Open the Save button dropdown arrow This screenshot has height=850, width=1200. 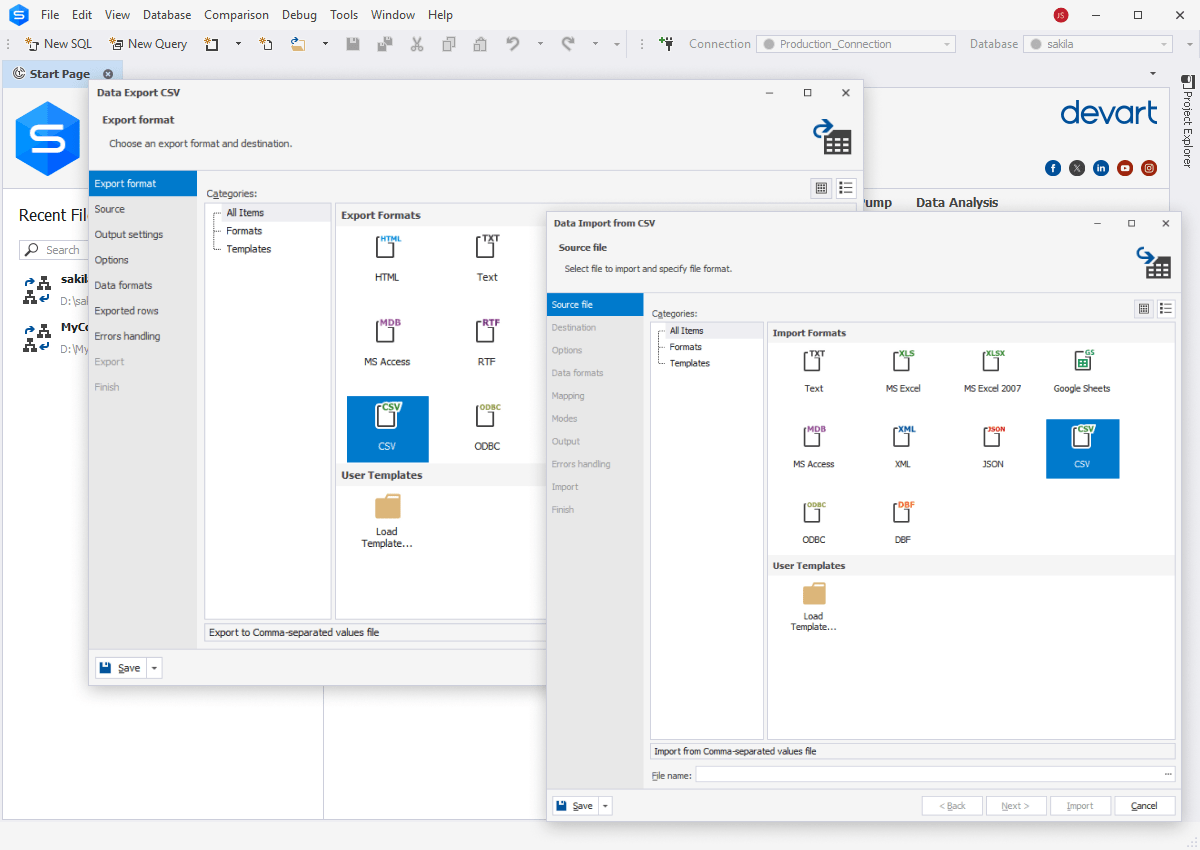click(x=604, y=805)
